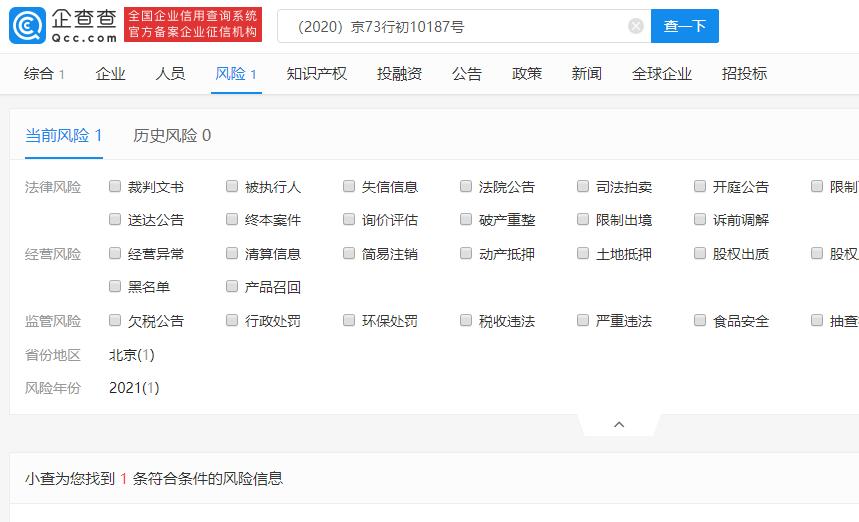The width and height of the screenshot is (859, 522).
Task: Check the 税收违法 checkbox
Action: click(x=466, y=320)
